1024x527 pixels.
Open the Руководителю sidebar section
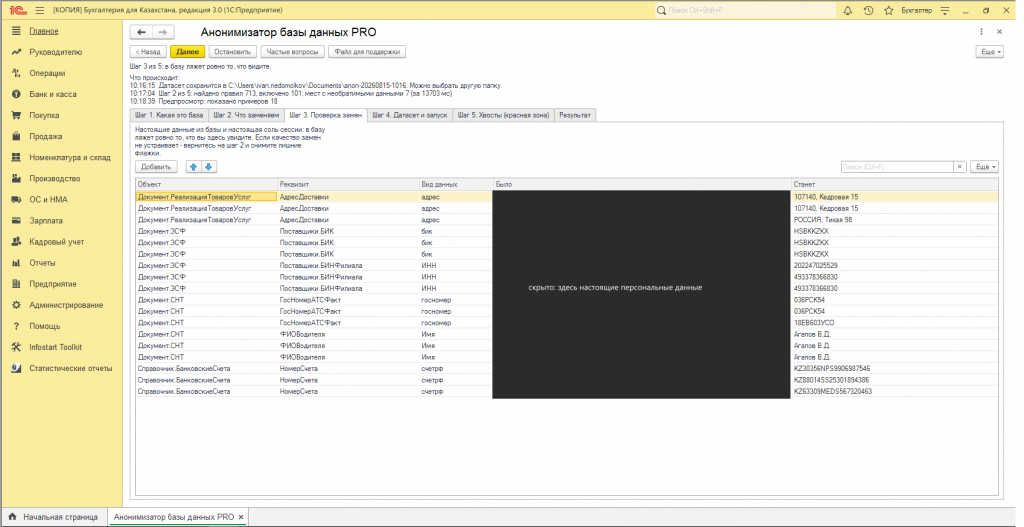coord(56,52)
